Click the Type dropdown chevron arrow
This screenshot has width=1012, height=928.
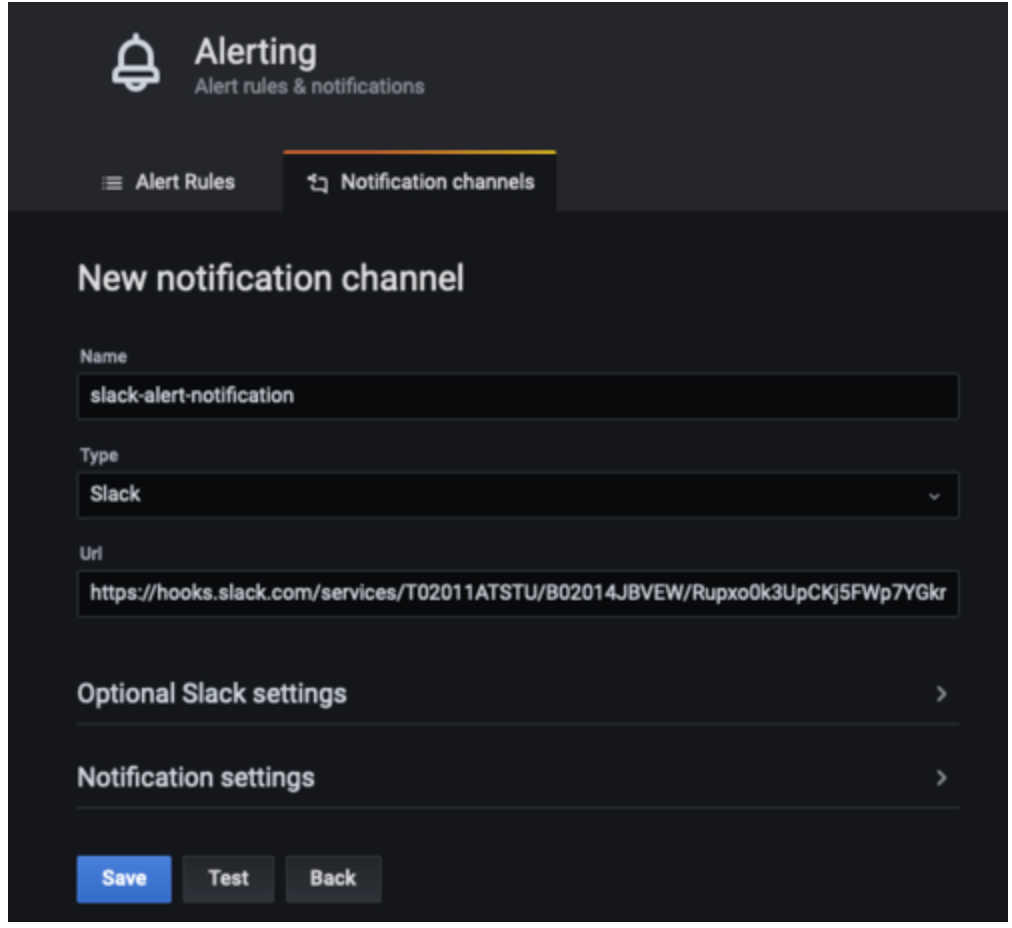(934, 496)
